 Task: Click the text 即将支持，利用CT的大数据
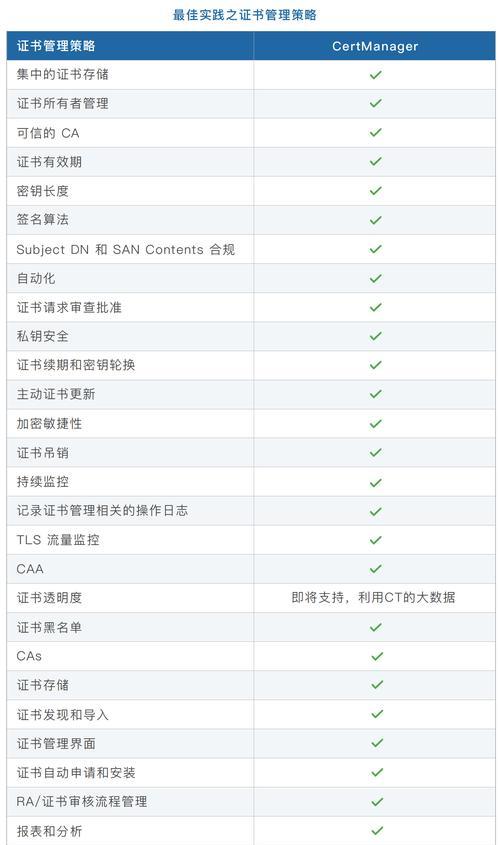pos(373,598)
